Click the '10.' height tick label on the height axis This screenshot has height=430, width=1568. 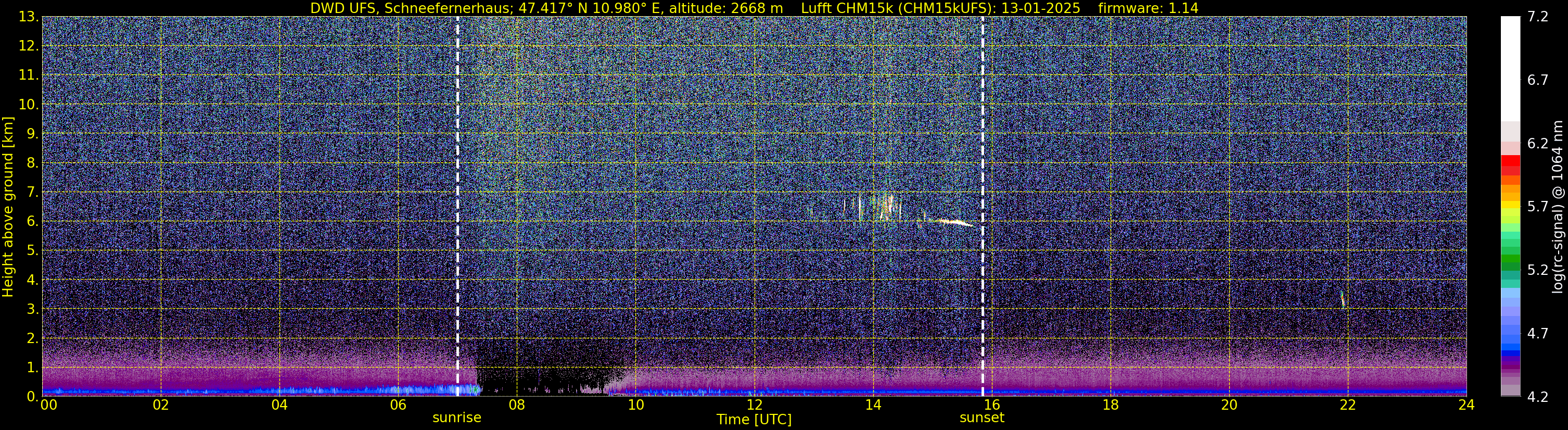click(x=28, y=105)
